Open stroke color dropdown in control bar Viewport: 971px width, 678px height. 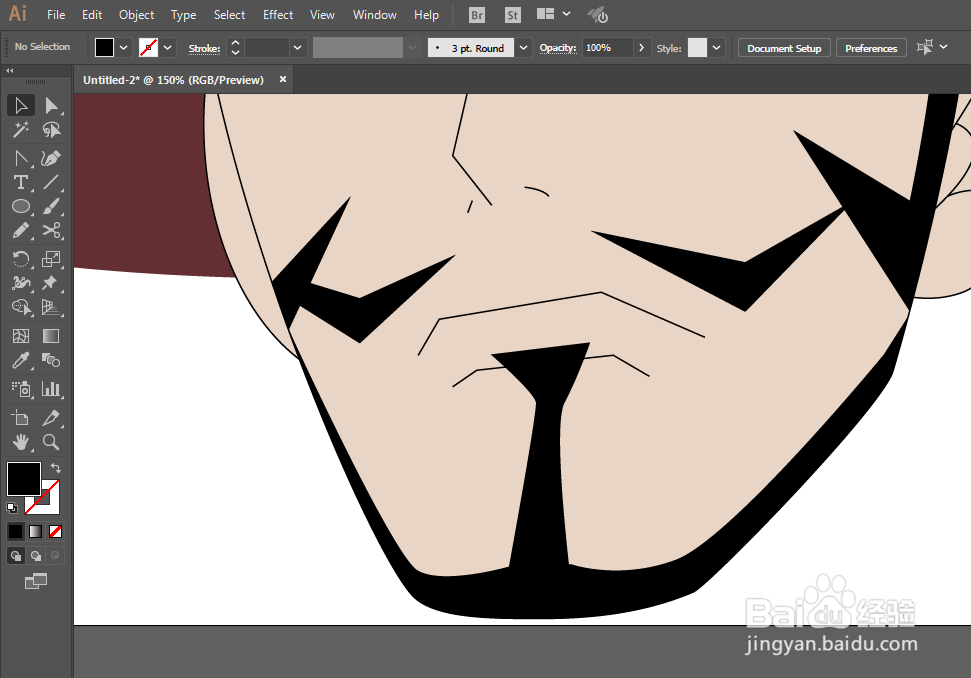[168, 48]
